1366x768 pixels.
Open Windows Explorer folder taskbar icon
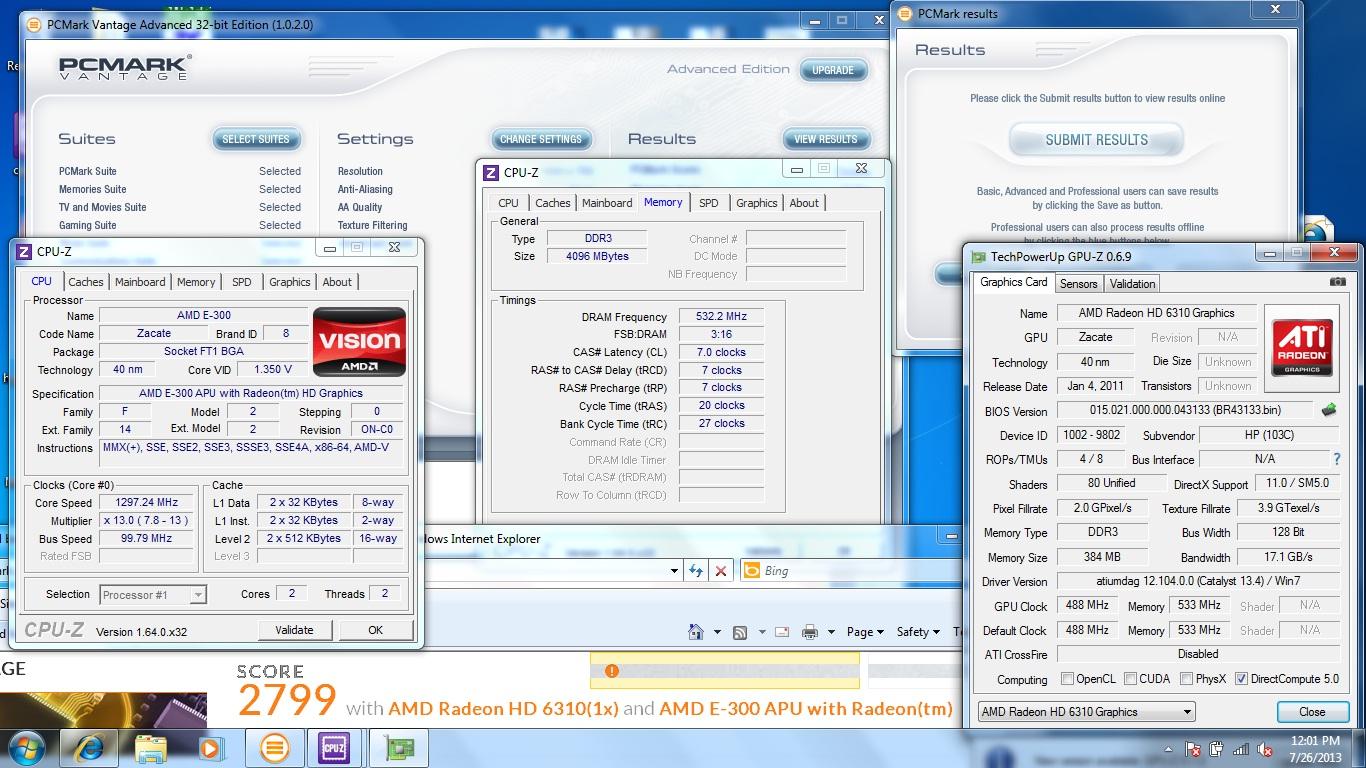(x=151, y=748)
